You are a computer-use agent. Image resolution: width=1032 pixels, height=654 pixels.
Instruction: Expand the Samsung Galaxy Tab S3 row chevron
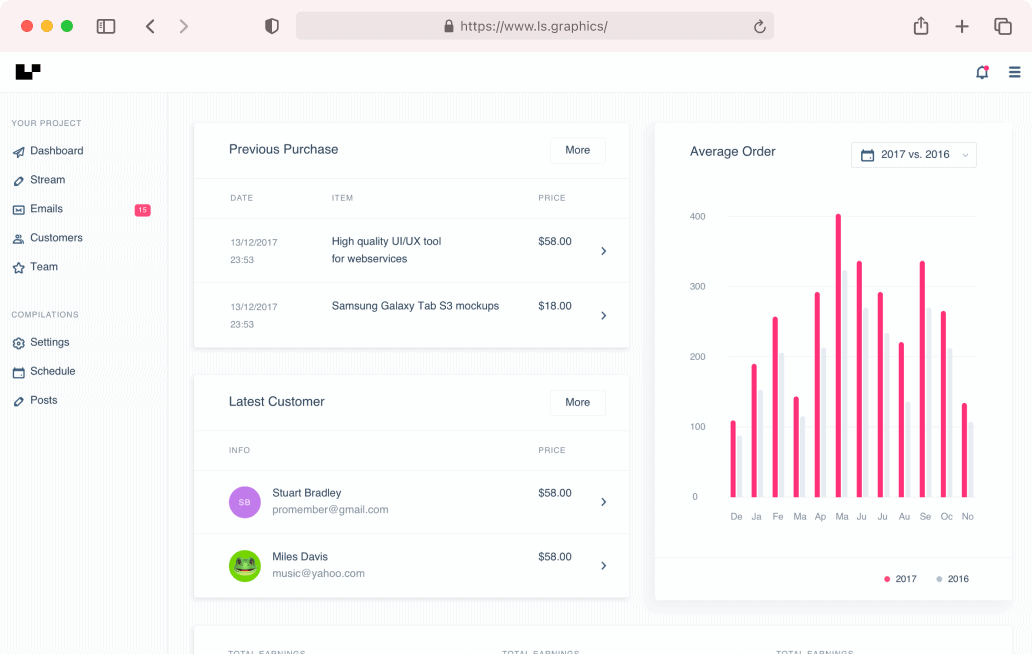pyautogui.click(x=604, y=316)
